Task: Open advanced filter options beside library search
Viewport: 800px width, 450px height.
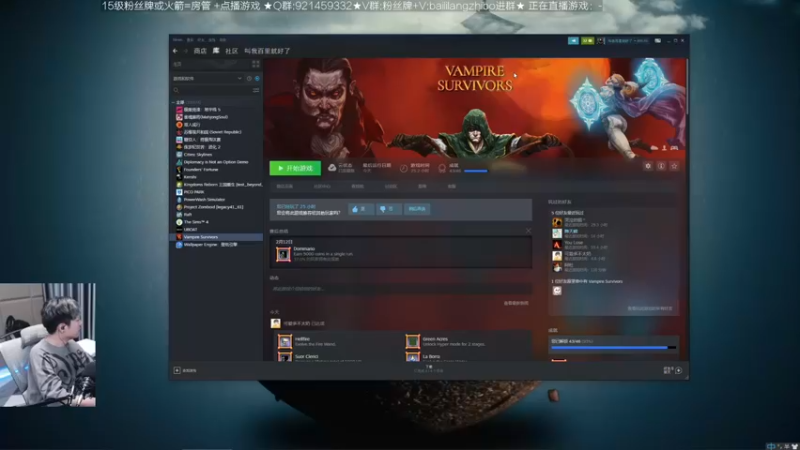Action: [256, 90]
